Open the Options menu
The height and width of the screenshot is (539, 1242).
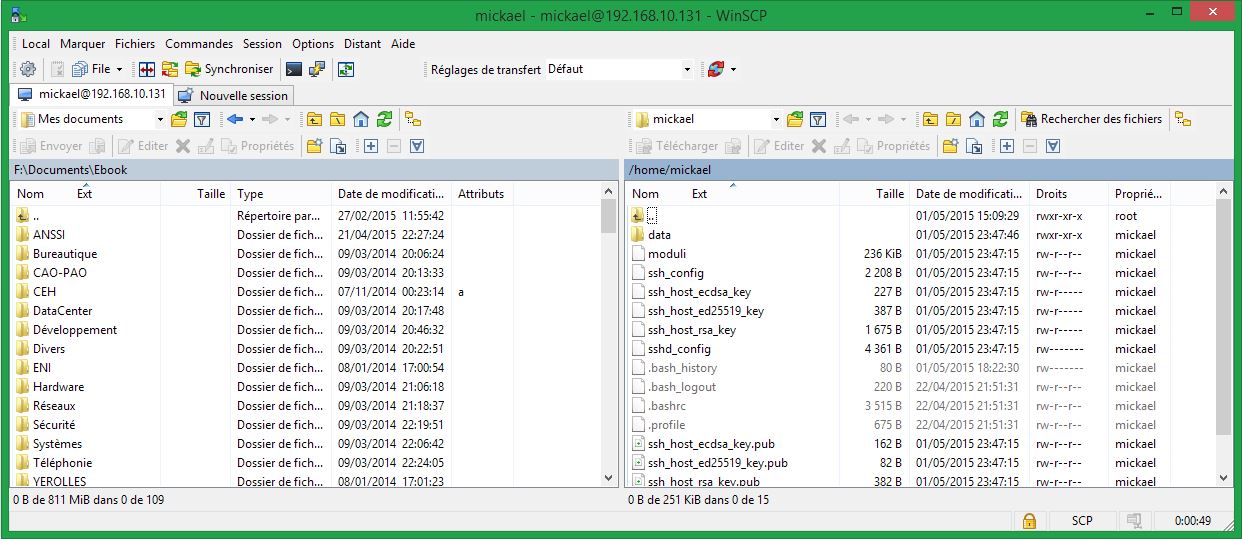pos(313,44)
